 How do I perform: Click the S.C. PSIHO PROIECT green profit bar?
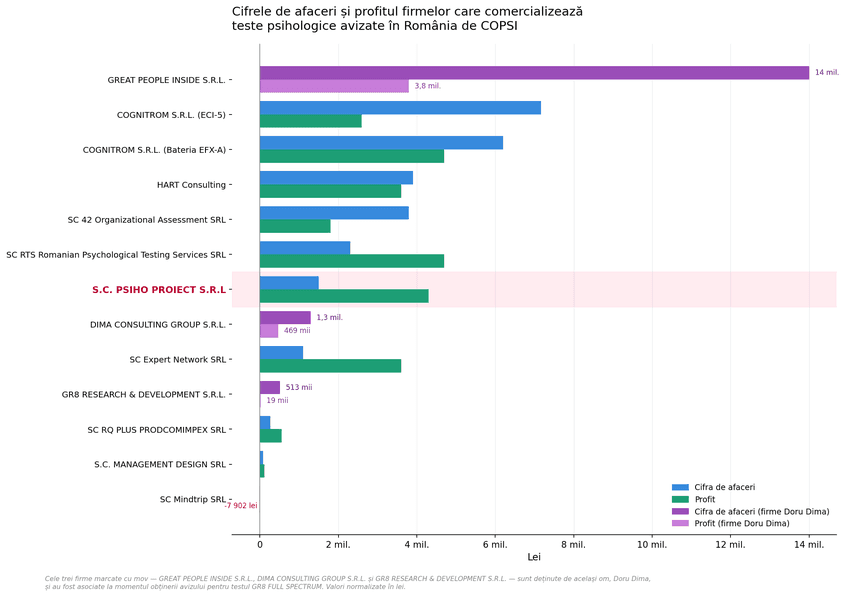[344, 296]
